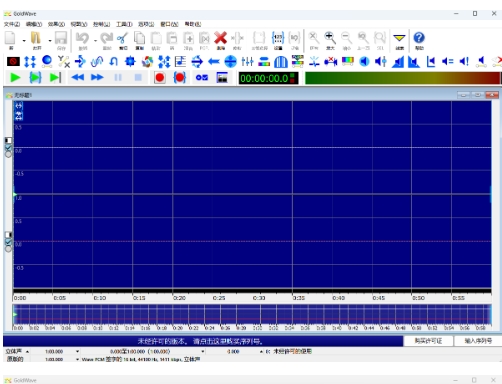This screenshot has width=502, height=384.
Task: Select the radio button below right channel checkbox
Action: point(8,249)
